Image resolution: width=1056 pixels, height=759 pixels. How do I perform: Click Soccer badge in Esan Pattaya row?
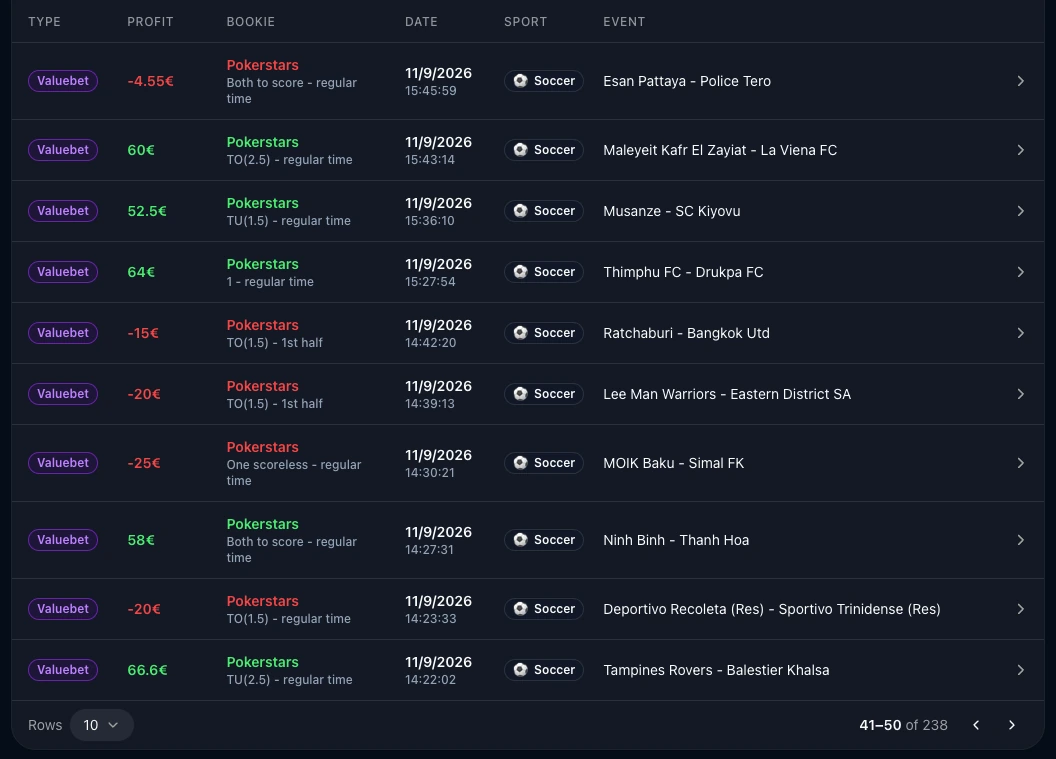[x=543, y=81]
